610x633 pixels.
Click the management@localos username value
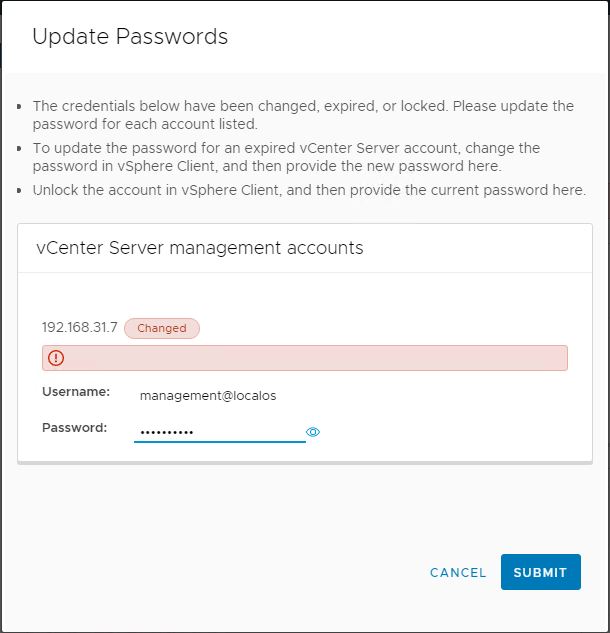pyautogui.click(x=208, y=395)
